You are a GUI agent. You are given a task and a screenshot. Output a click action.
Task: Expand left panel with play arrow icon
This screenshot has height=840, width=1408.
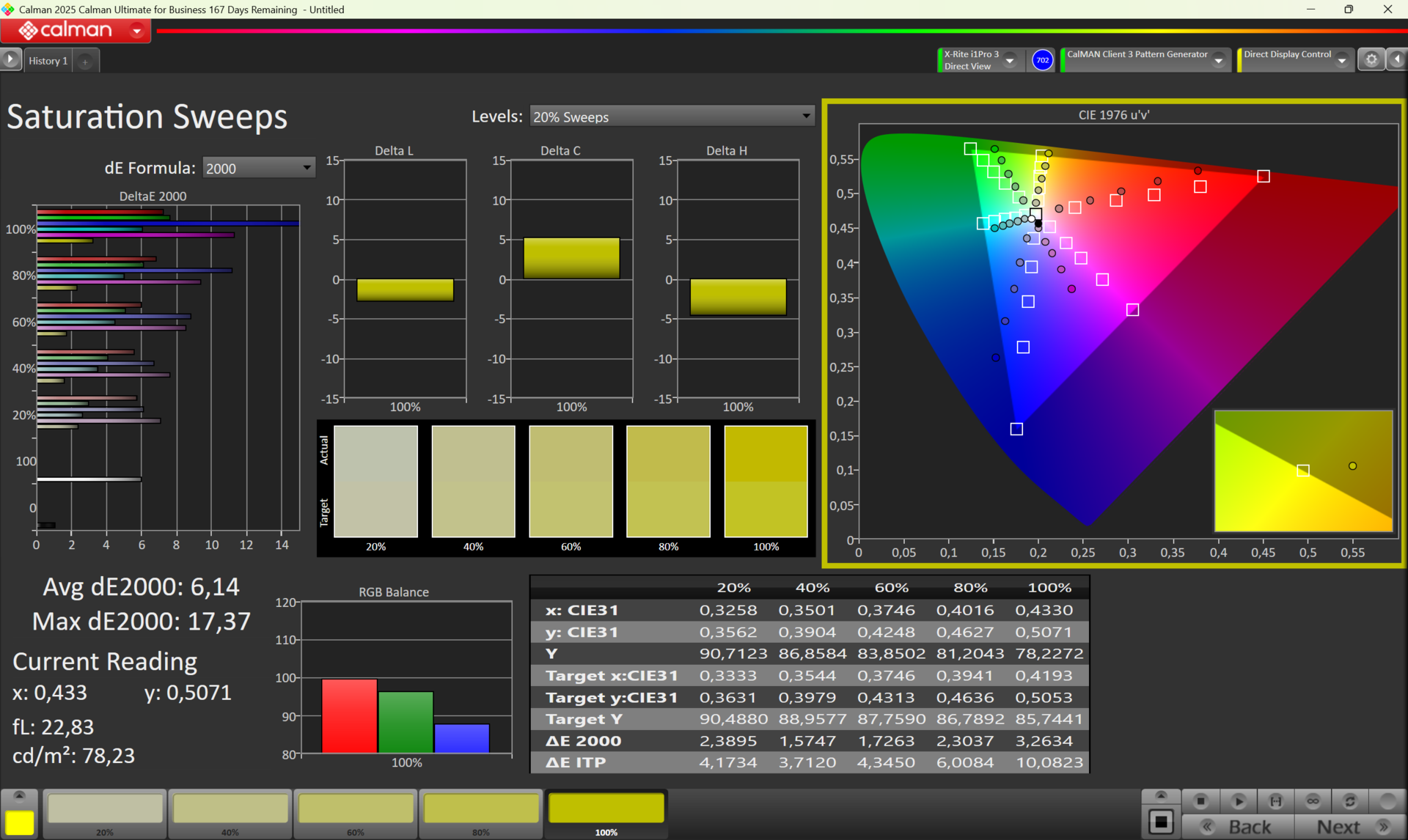tap(10, 59)
